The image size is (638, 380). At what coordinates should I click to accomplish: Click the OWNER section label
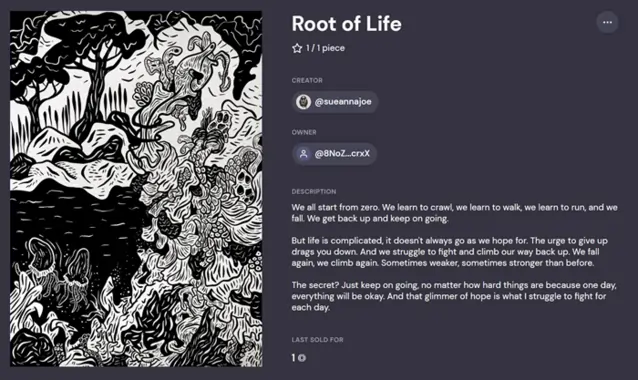coord(304,132)
